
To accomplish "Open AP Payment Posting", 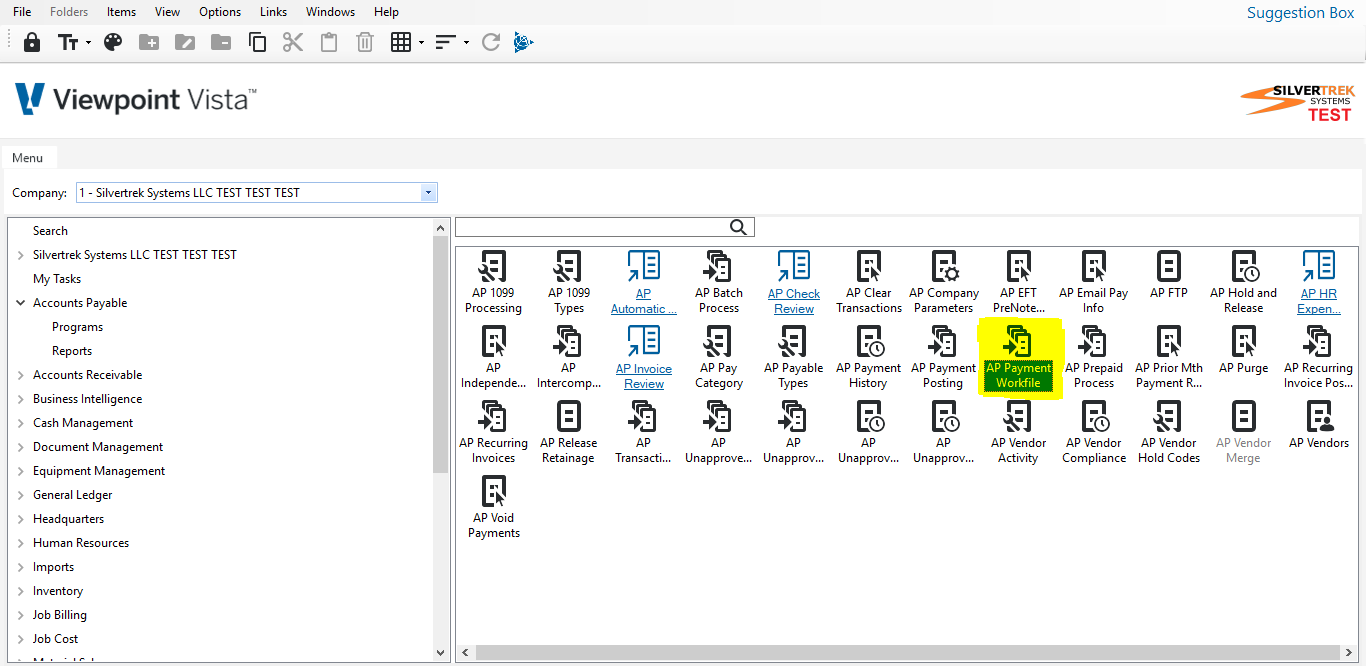I will pyautogui.click(x=944, y=358).
